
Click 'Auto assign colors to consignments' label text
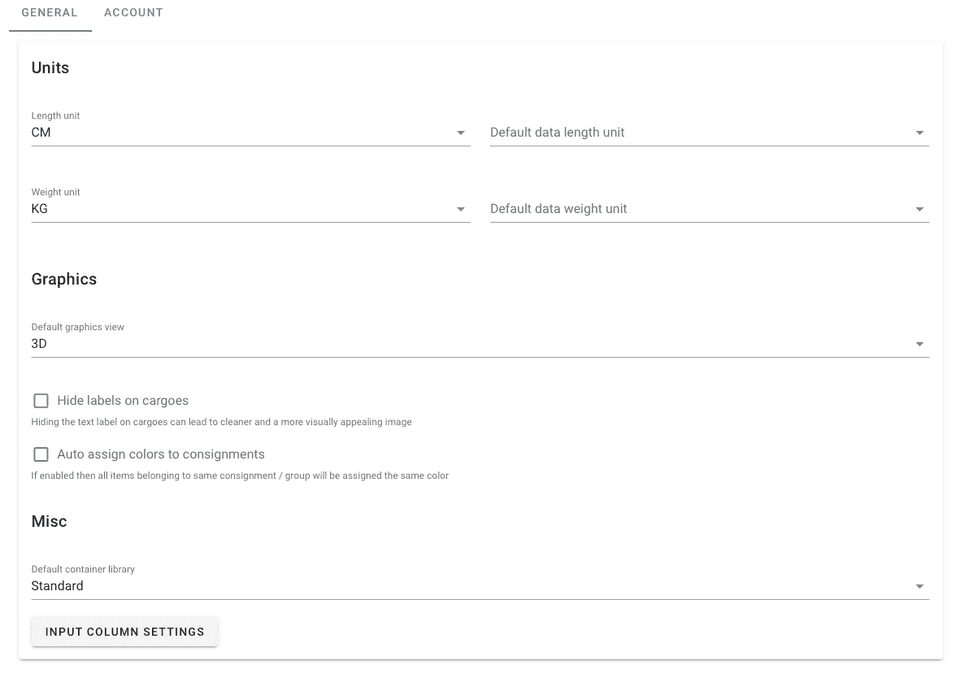tap(161, 455)
